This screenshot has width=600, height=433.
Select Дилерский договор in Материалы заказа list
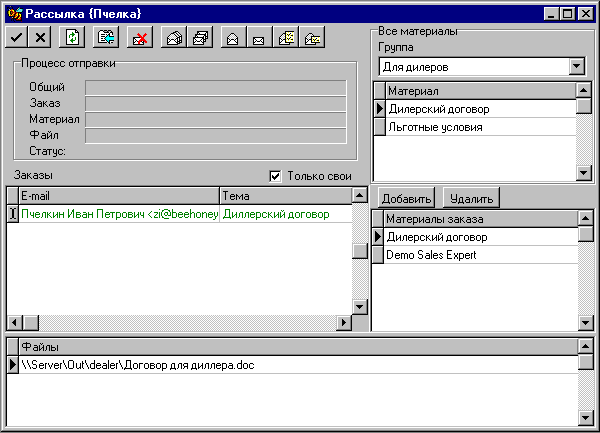pyautogui.click(x=481, y=237)
